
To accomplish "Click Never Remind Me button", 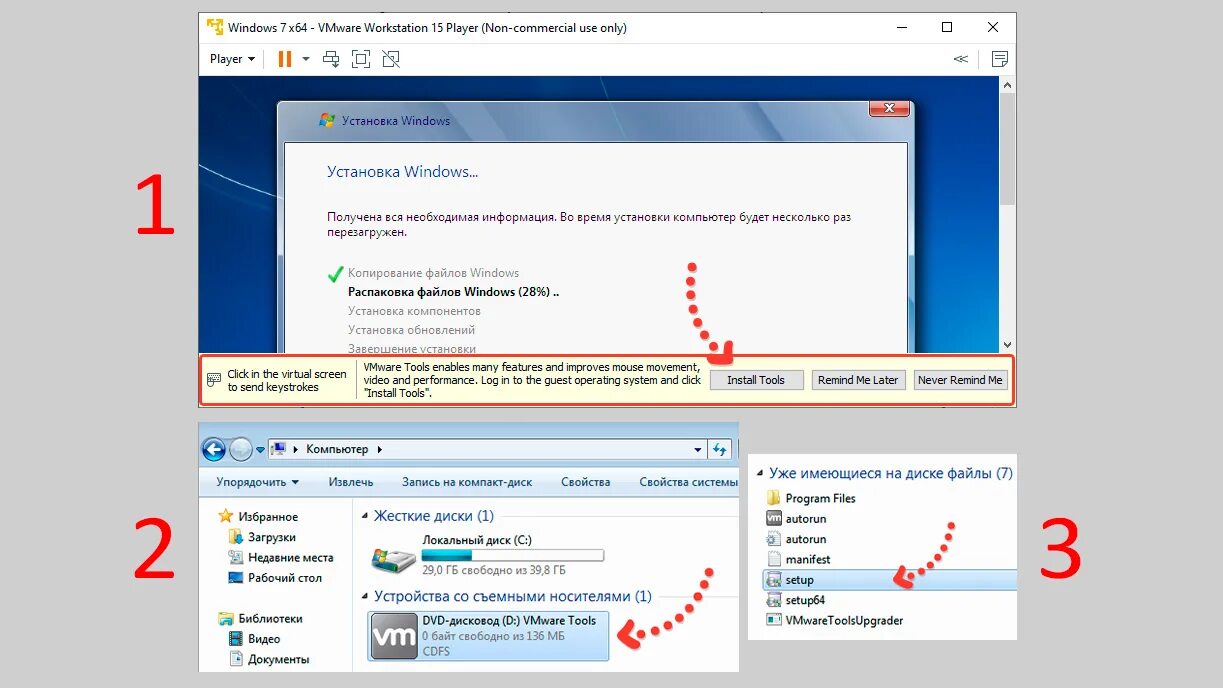I will [x=960, y=380].
